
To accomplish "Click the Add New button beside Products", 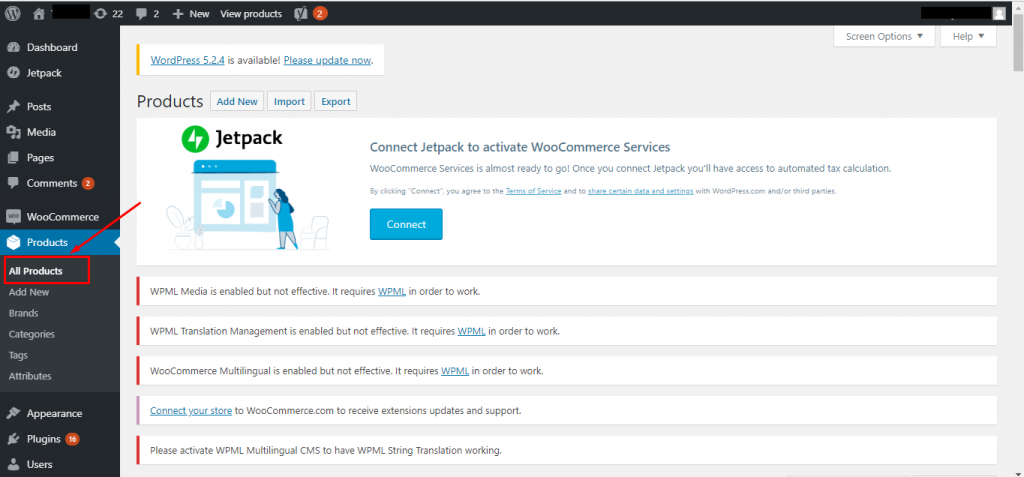I will coord(237,101).
